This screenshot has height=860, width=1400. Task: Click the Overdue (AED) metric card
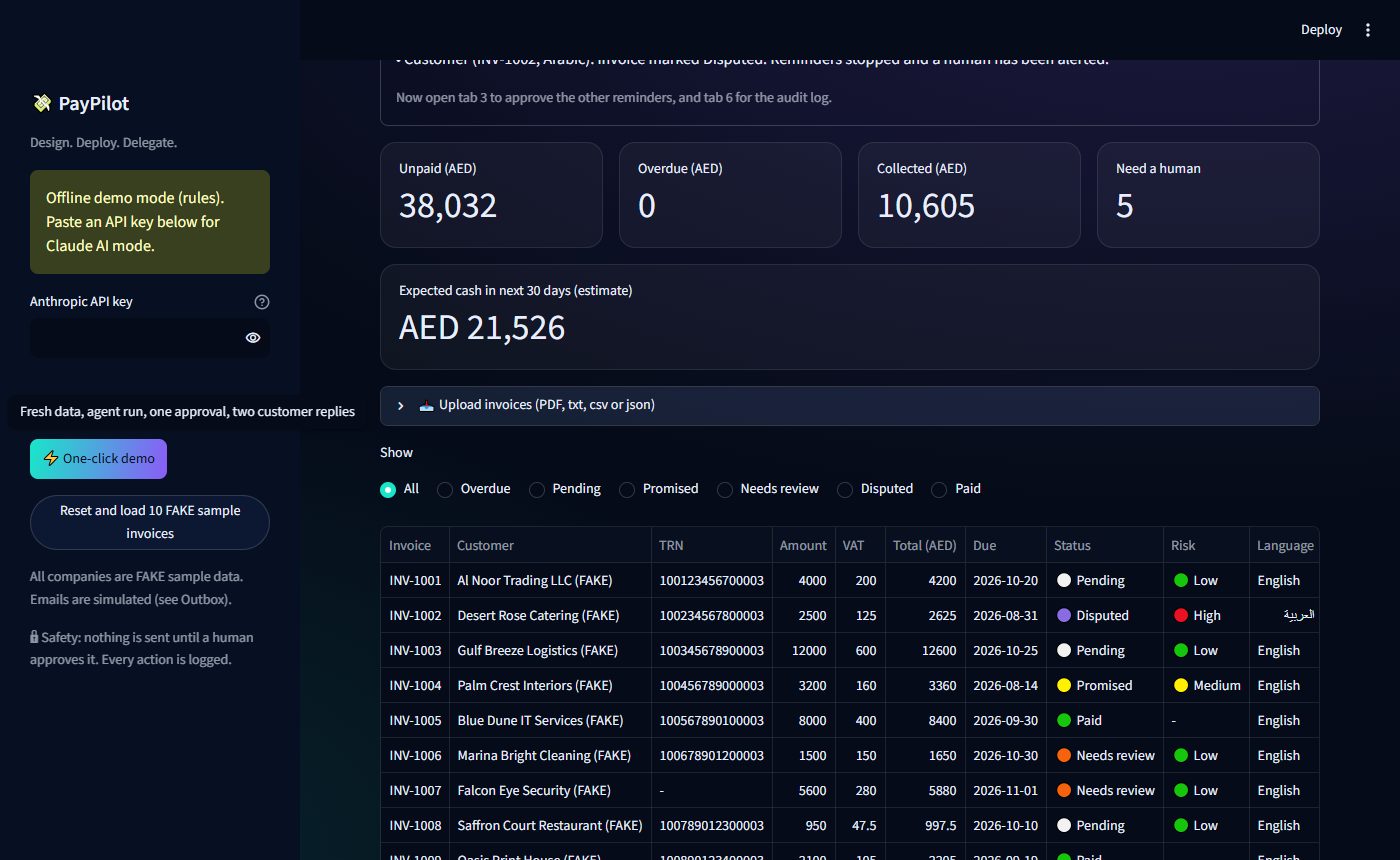pyautogui.click(x=730, y=195)
